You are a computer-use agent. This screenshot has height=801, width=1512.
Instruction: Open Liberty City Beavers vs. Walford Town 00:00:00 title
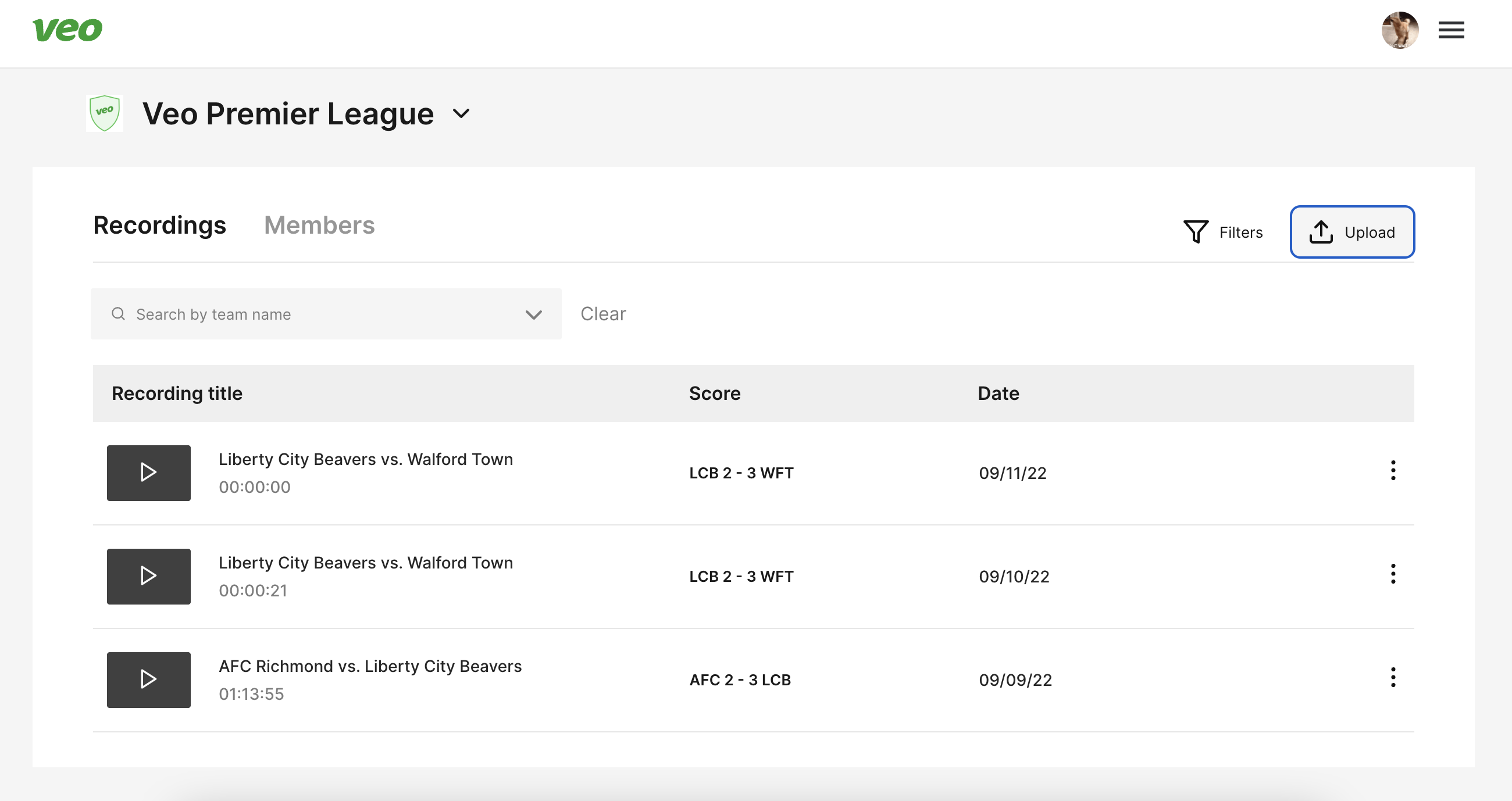(366, 459)
